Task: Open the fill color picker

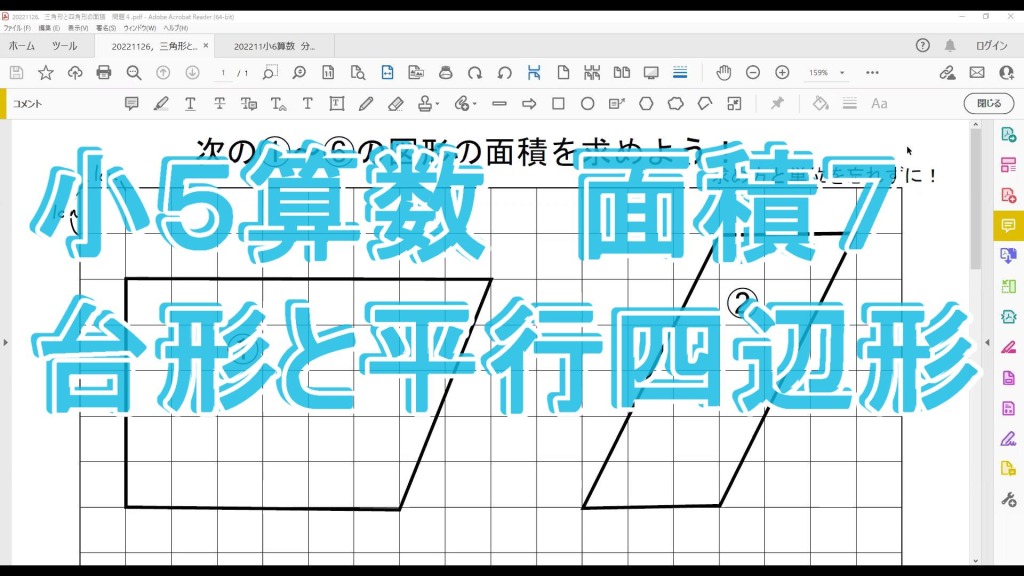Action: [x=820, y=103]
